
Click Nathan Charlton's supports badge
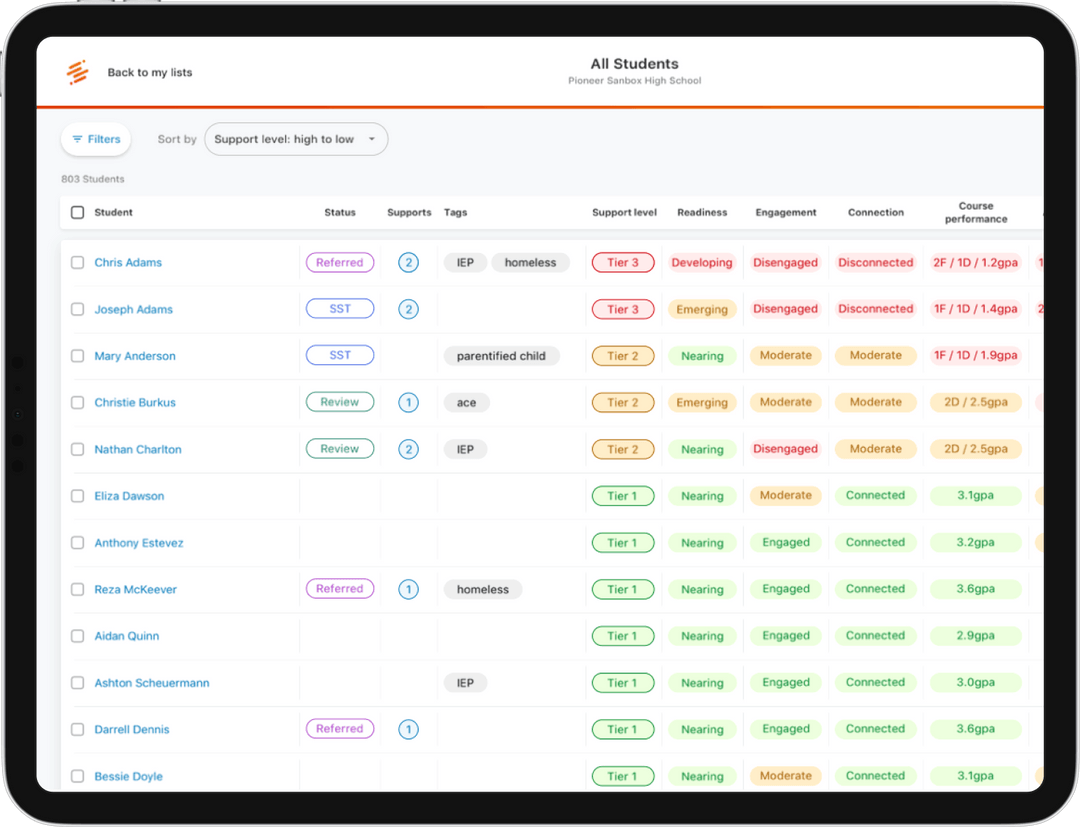(x=408, y=448)
